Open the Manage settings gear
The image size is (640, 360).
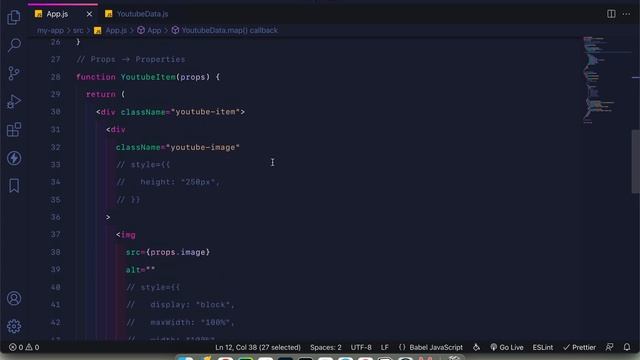14,326
